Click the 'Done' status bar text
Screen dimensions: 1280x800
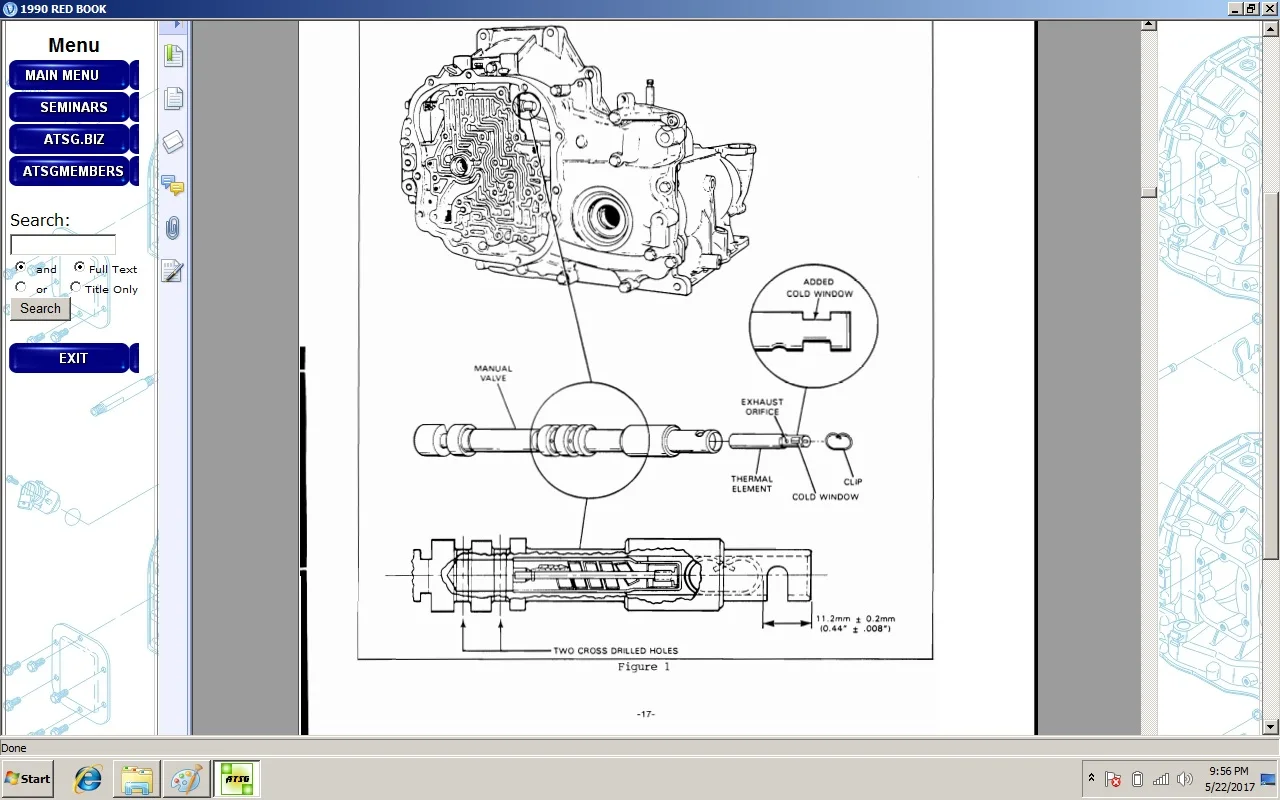click(14, 748)
